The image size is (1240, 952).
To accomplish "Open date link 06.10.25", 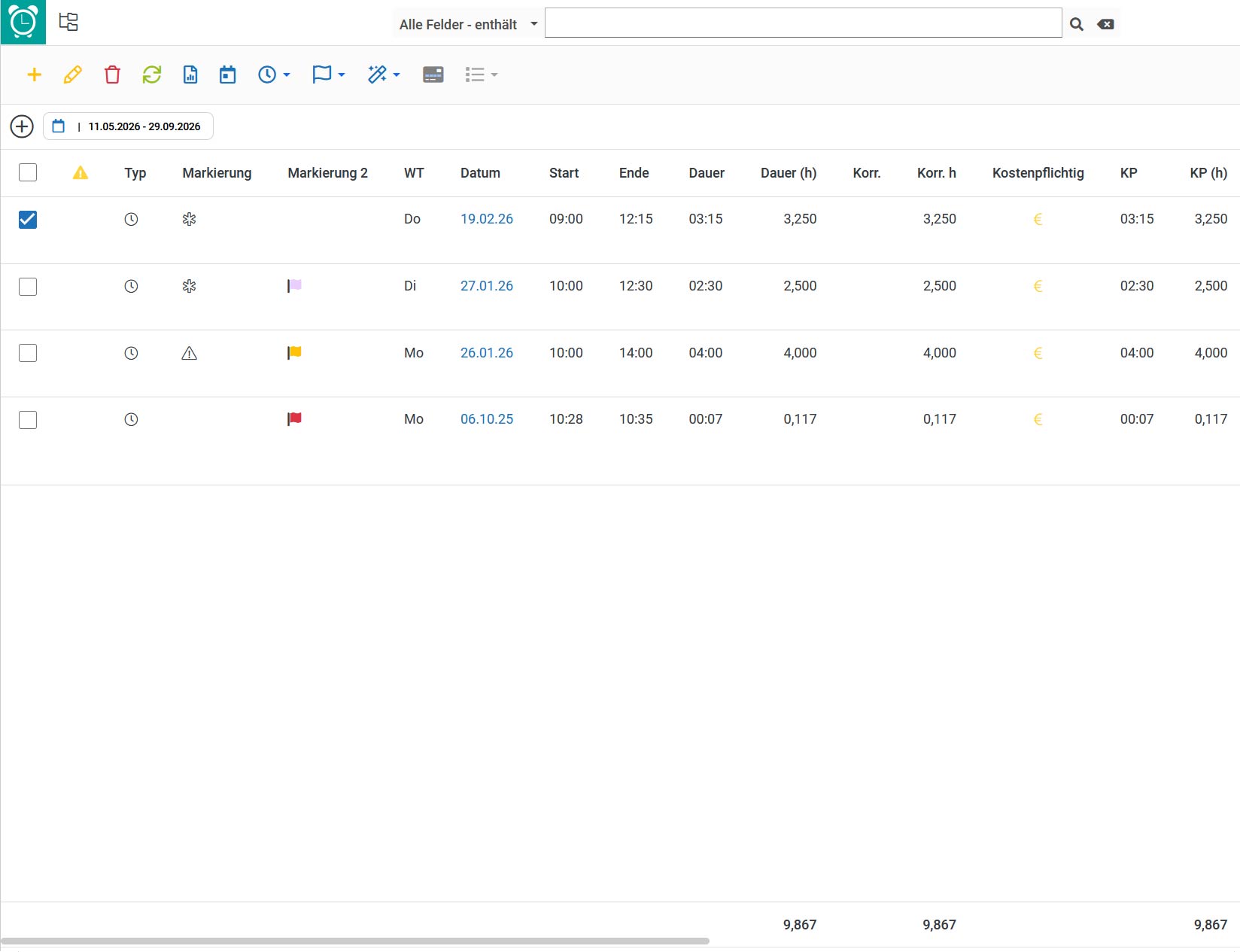I will [x=487, y=419].
